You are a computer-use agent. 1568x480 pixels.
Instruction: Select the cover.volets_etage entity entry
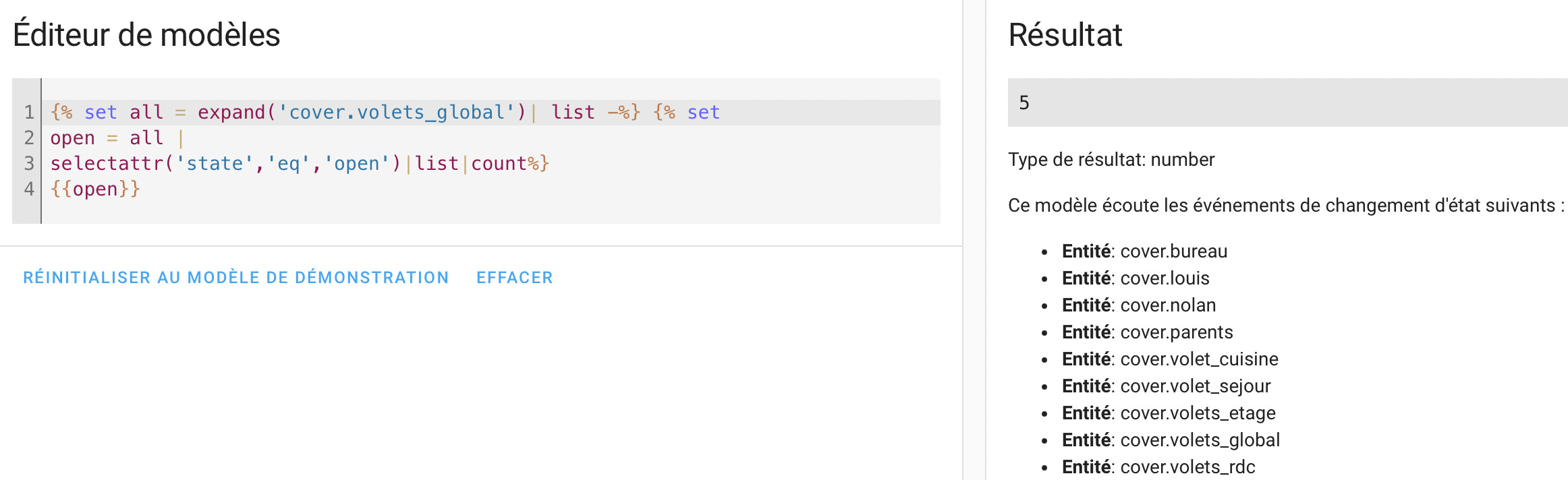pyautogui.click(x=1169, y=413)
